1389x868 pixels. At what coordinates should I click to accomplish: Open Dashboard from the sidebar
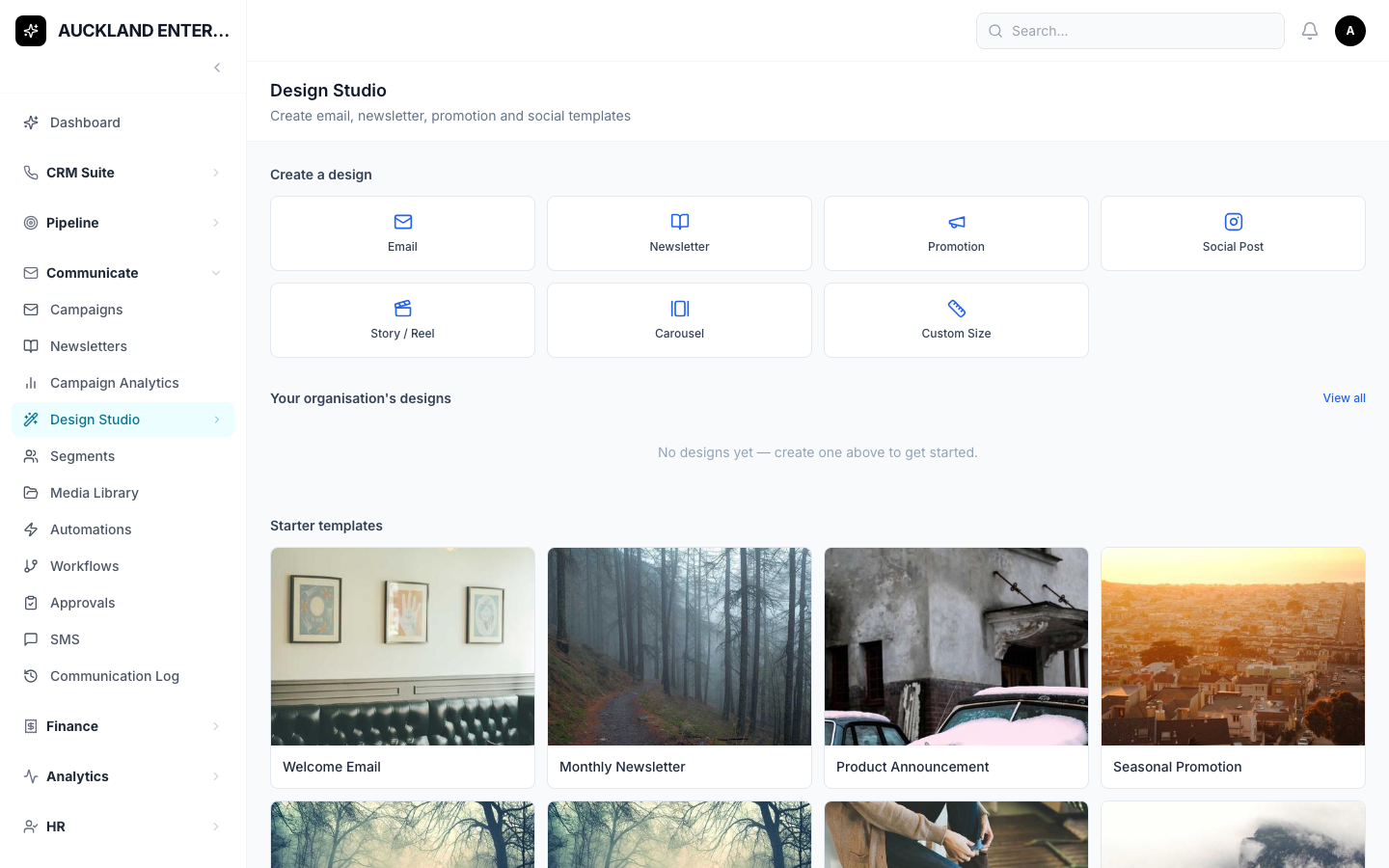pos(123,122)
